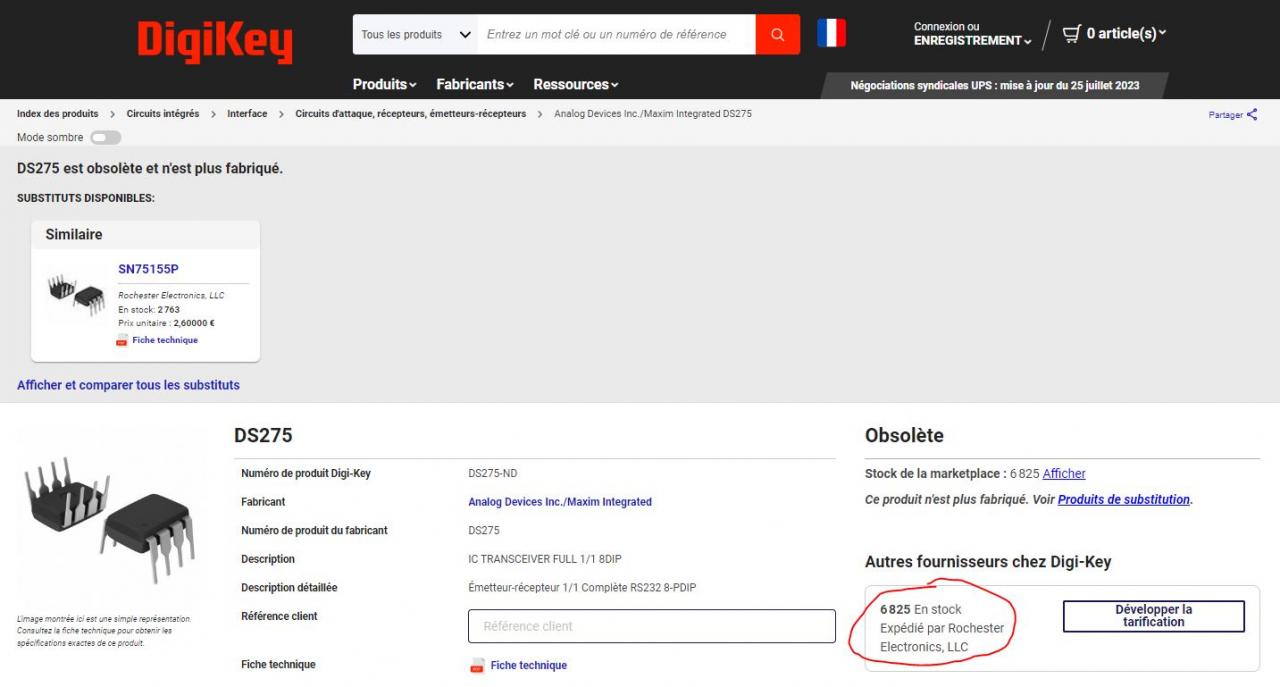Viewport: 1280px width, 687px height.
Task: Expand the Ressources menu
Action: tap(576, 85)
